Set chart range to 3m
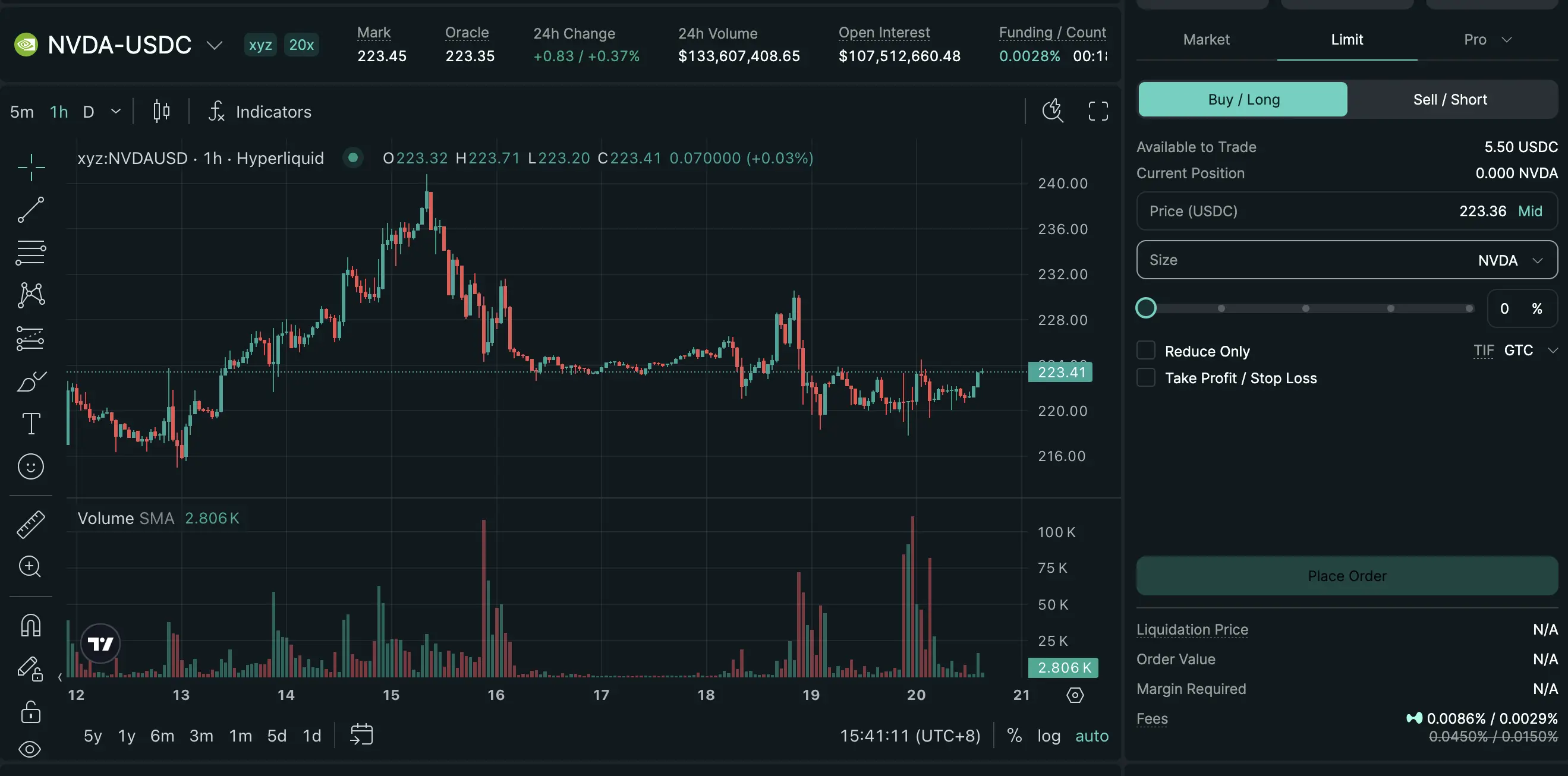Image resolution: width=1568 pixels, height=776 pixels. 201,735
